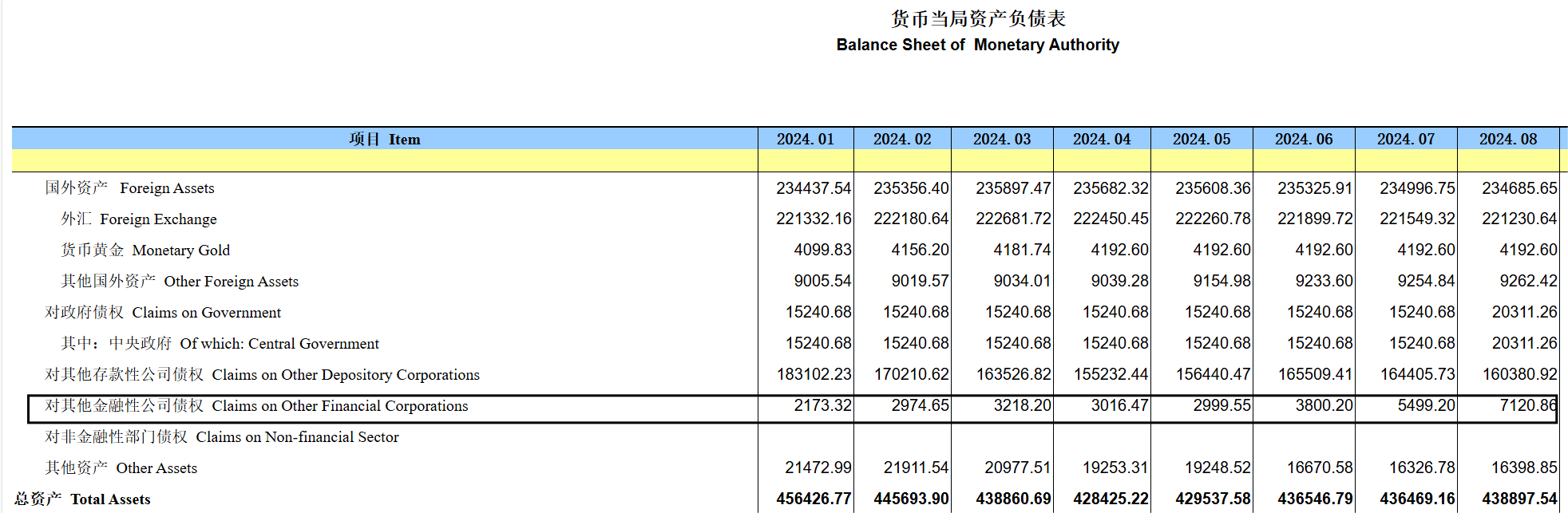Select the 2024.08 column header
The height and width of the screenshot is (513, 1568).
coord(1508,139)
